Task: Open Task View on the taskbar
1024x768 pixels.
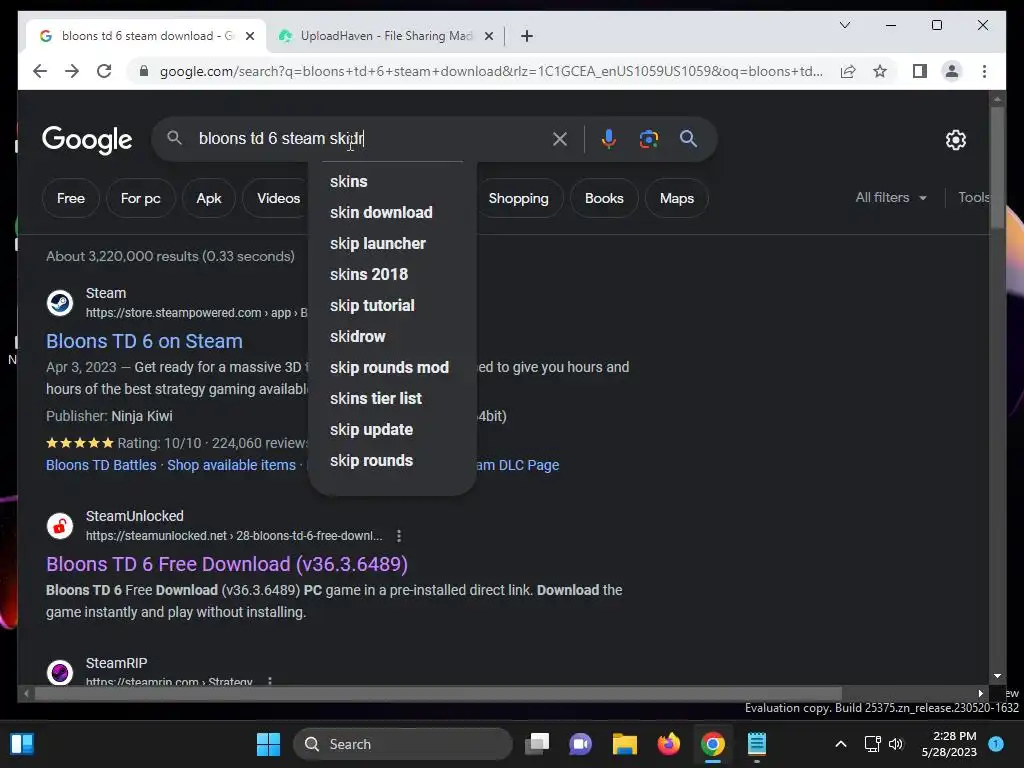Action: 537,744
